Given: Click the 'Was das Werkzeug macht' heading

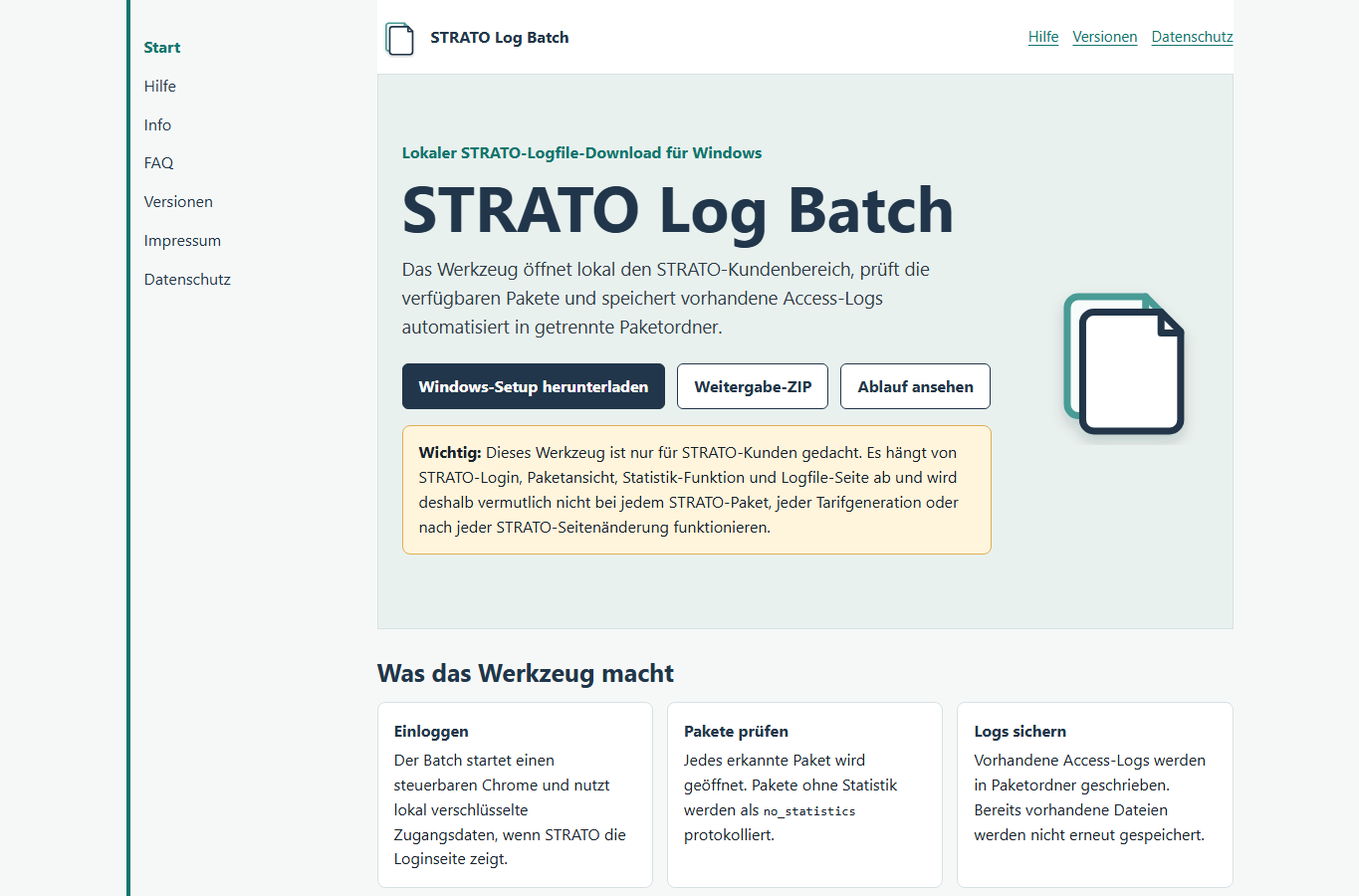Looking at the screenshot, I should click(526, 674).
